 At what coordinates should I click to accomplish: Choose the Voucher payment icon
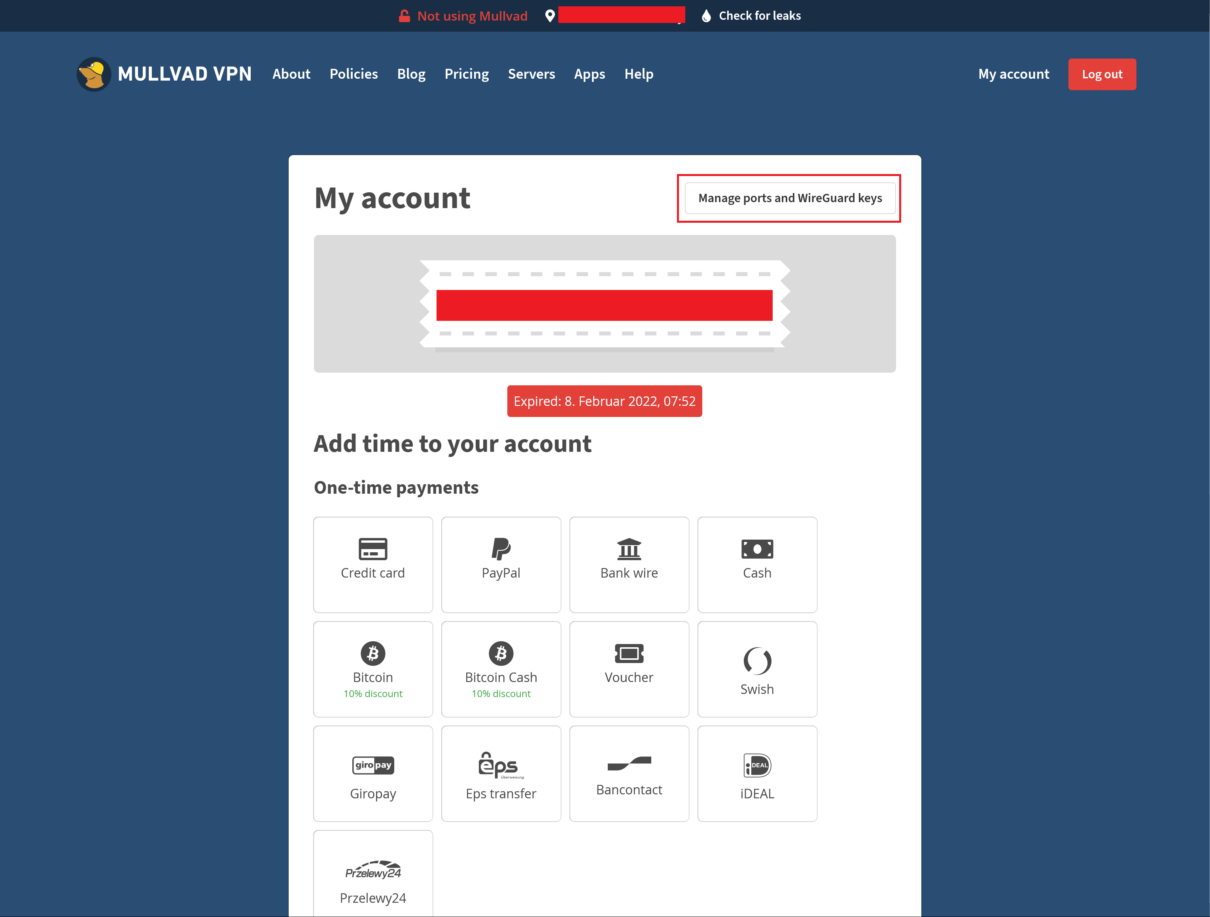[629, 654]
